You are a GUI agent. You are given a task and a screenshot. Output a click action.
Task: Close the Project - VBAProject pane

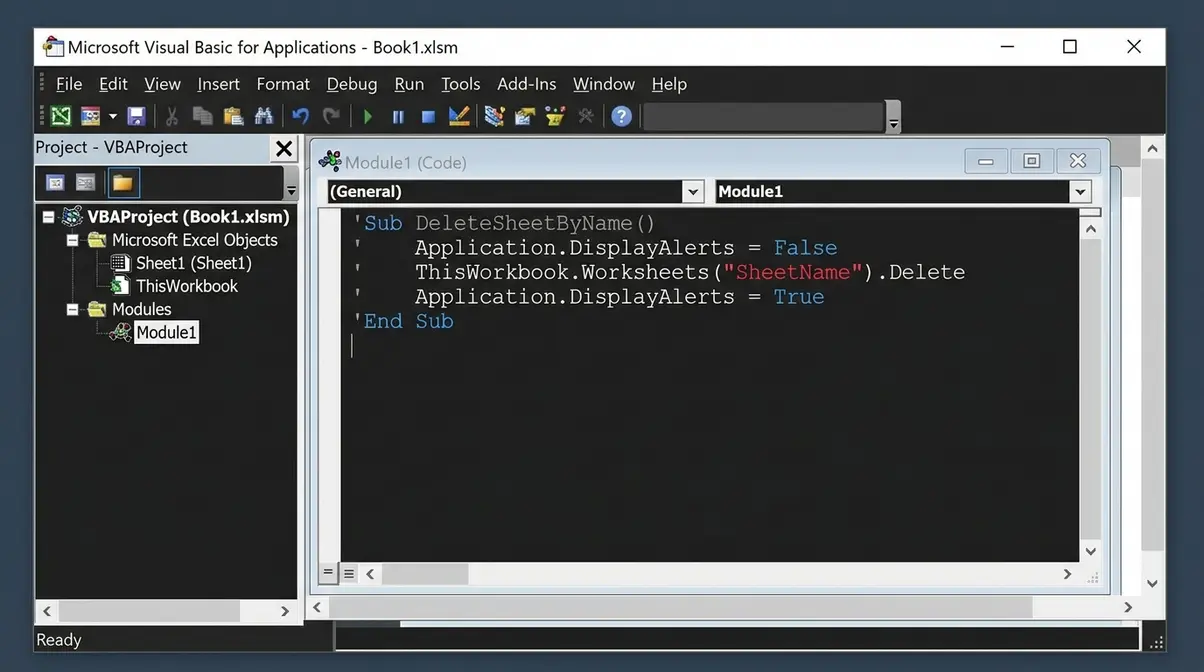tap(284, 149)
